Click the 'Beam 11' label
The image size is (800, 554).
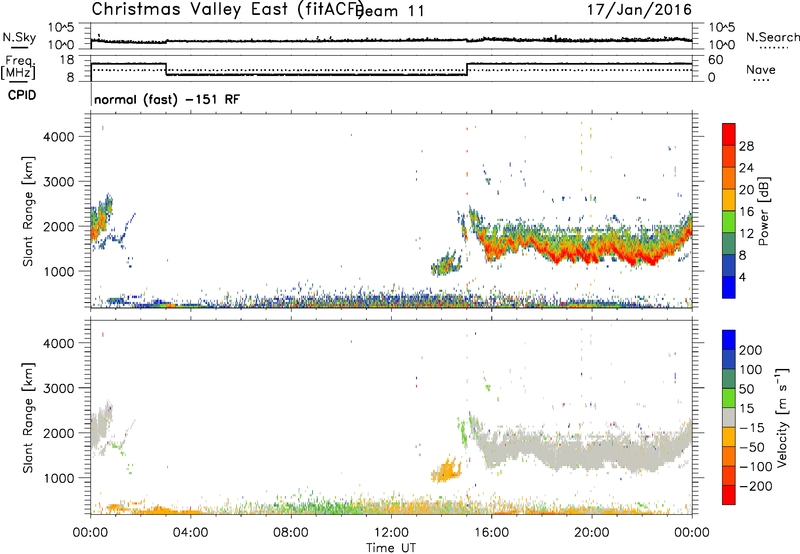[x=392, y=11]
